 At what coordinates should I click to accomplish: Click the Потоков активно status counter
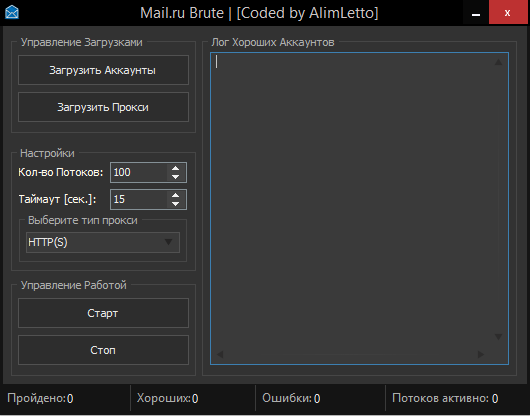click(x=445, y=398)
